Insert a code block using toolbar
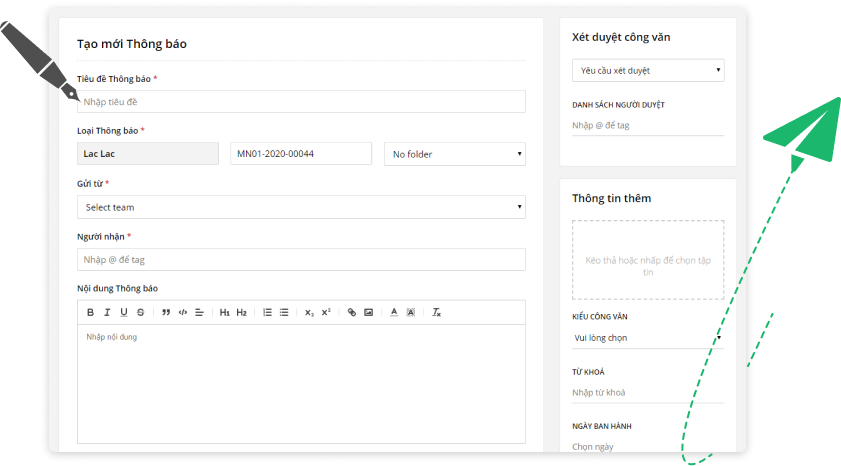841x466 pixels. point(183,312)
